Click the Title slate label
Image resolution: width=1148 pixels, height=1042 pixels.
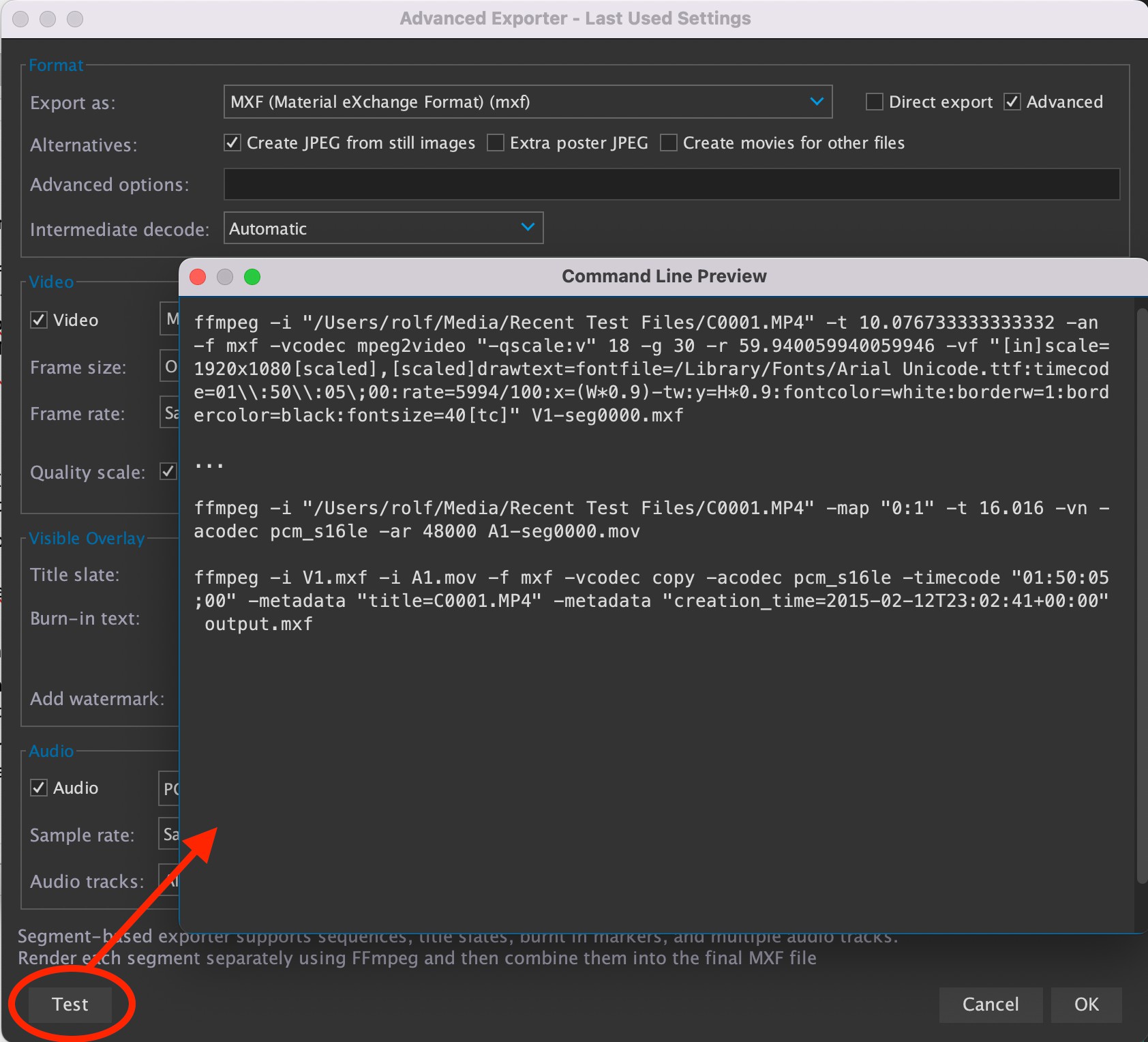tap(75, 575)
